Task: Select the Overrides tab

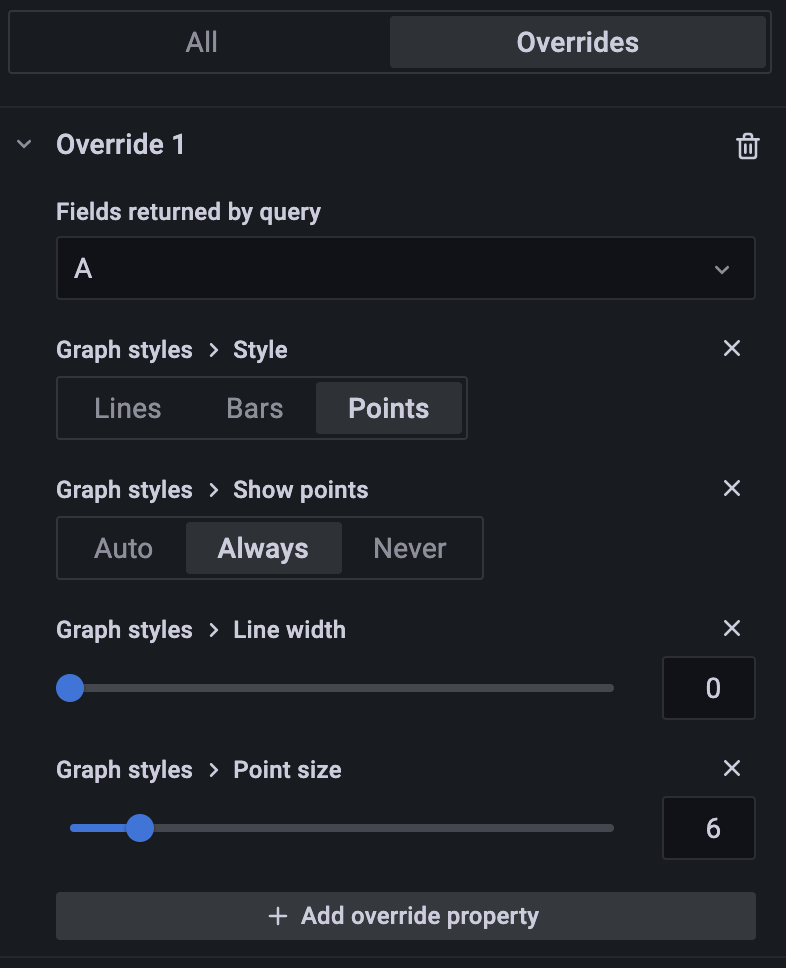Action: [577, 42]
